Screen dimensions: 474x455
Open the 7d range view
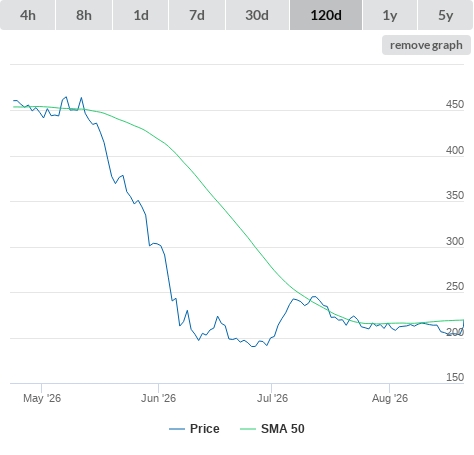coord(197,15)
